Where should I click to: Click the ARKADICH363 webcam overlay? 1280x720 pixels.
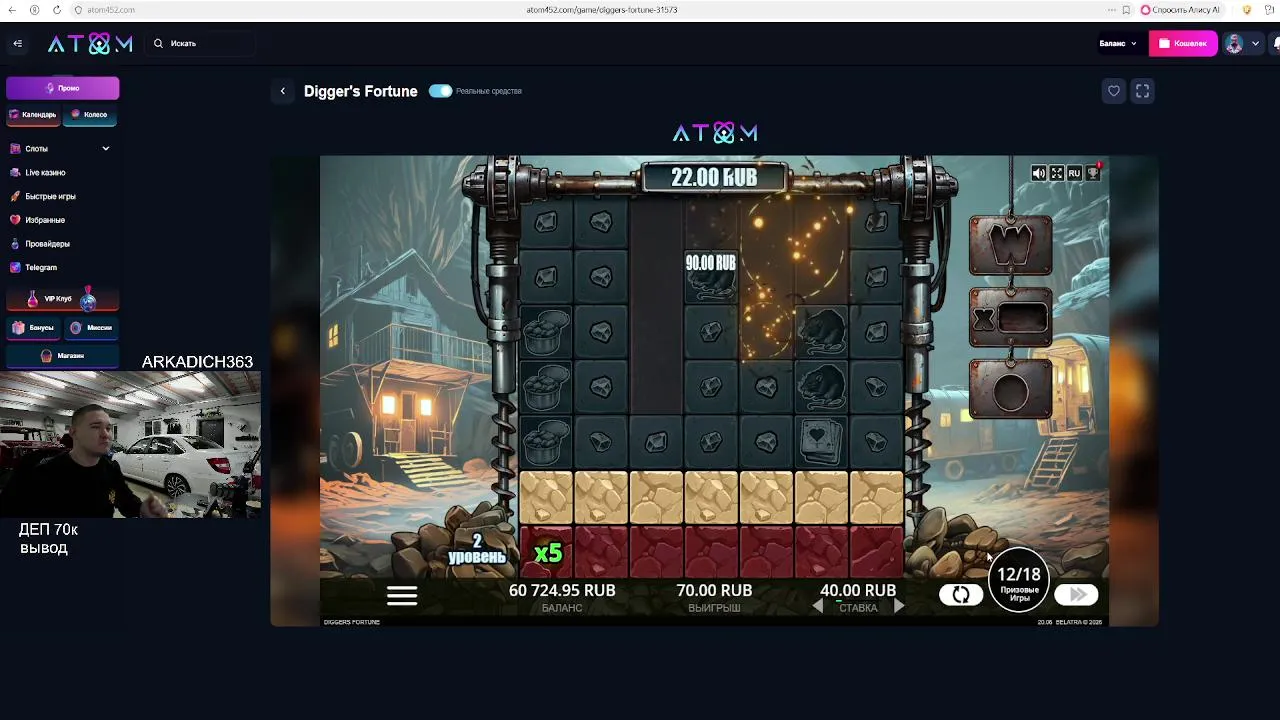click(x=131, y=444)
